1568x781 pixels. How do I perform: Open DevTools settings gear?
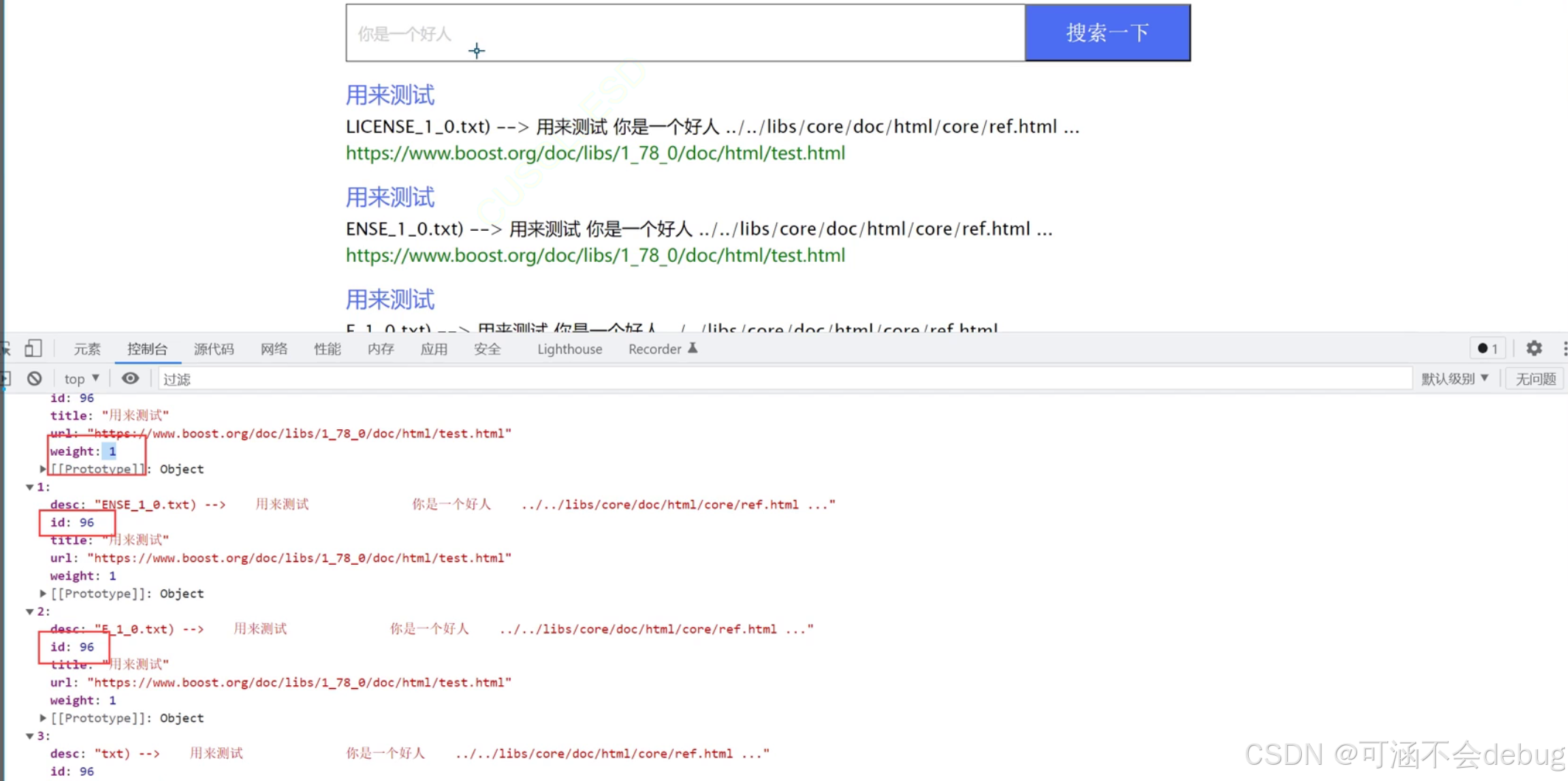point(1534,349)
